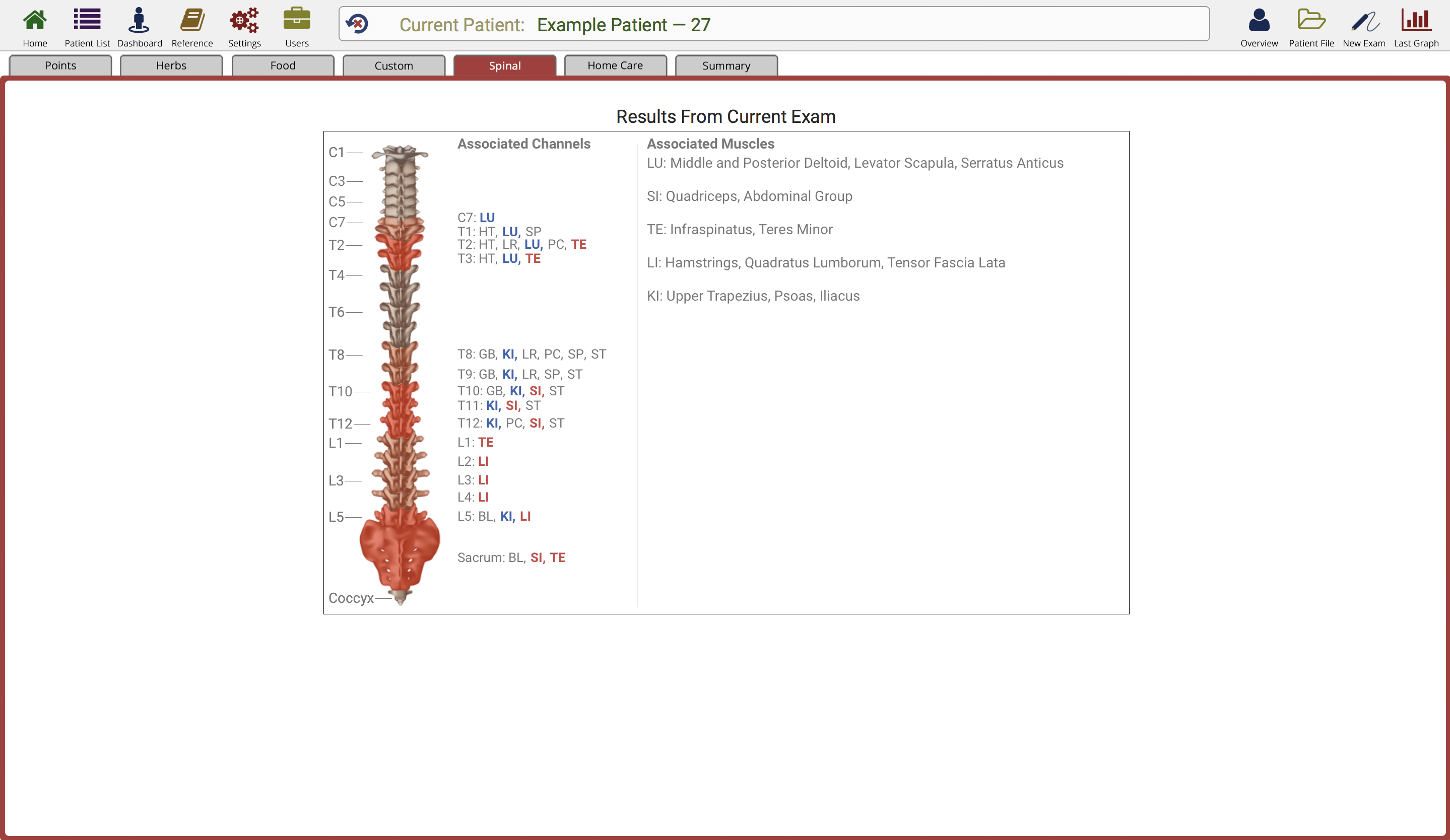The width and height of the screenshot is (1450, 840).
Task: Open the Users briefcase icon
Action: [297, 27]
